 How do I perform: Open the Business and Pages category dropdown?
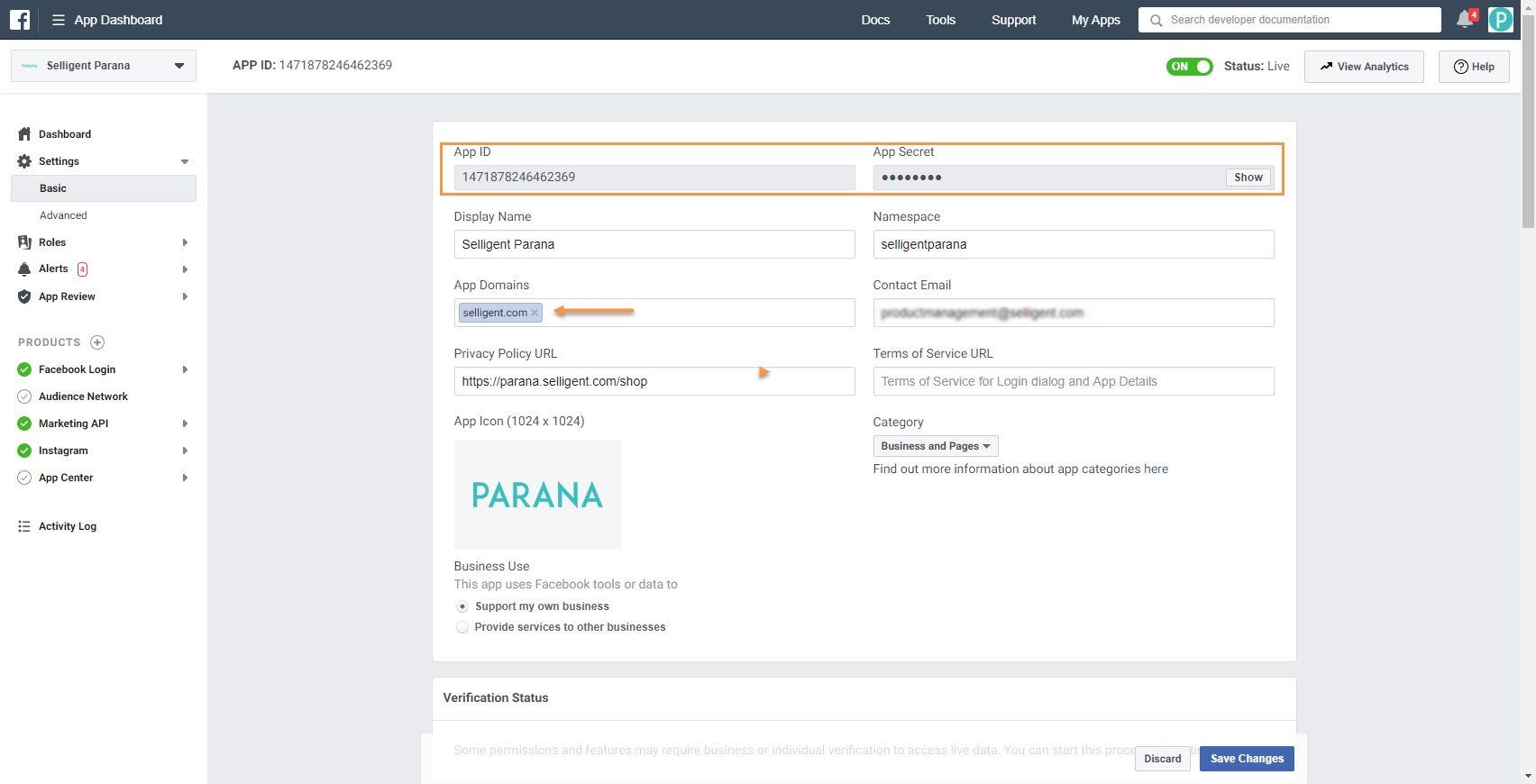pos(935,446)
